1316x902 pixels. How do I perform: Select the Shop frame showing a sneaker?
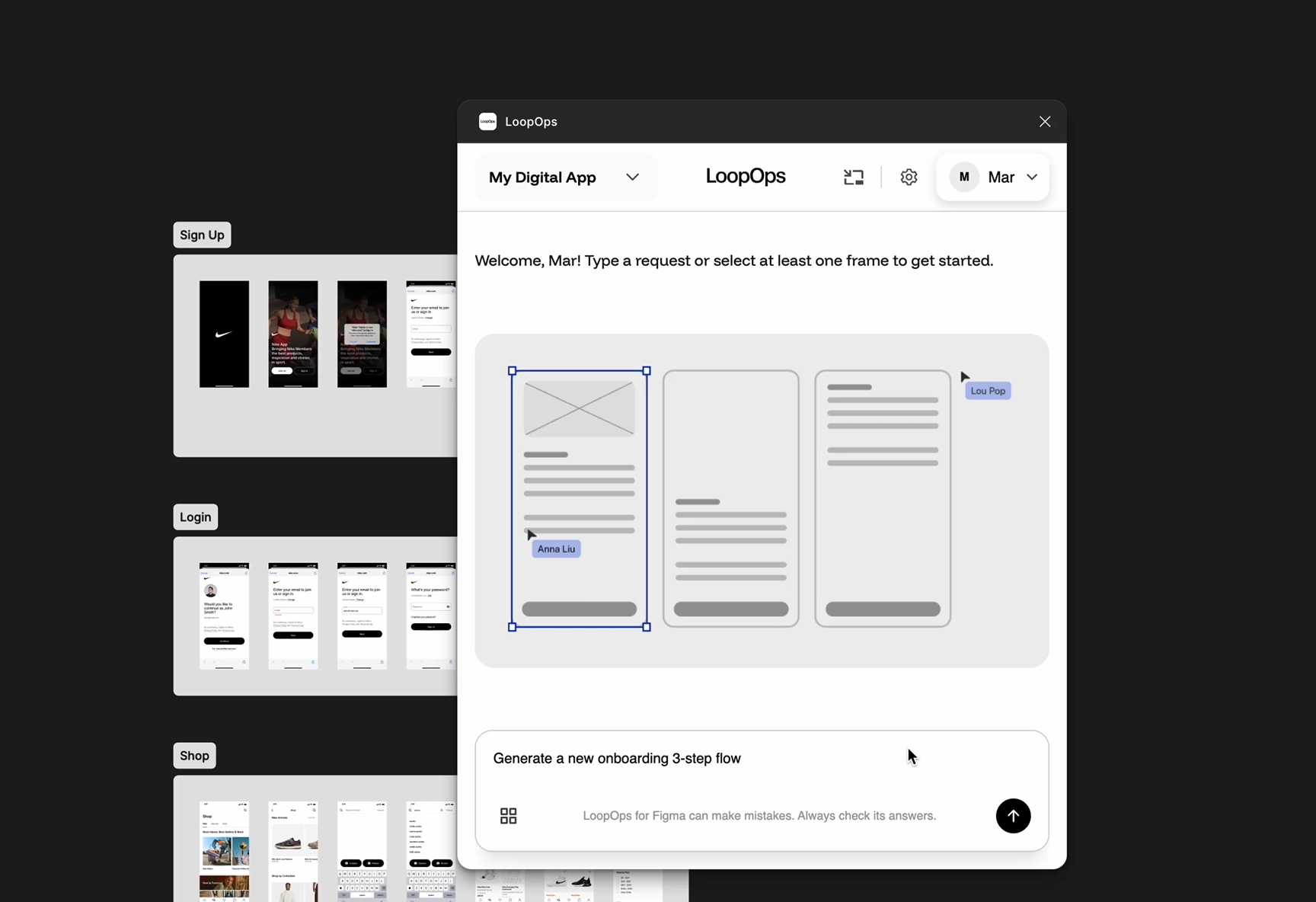coord(293,852)
